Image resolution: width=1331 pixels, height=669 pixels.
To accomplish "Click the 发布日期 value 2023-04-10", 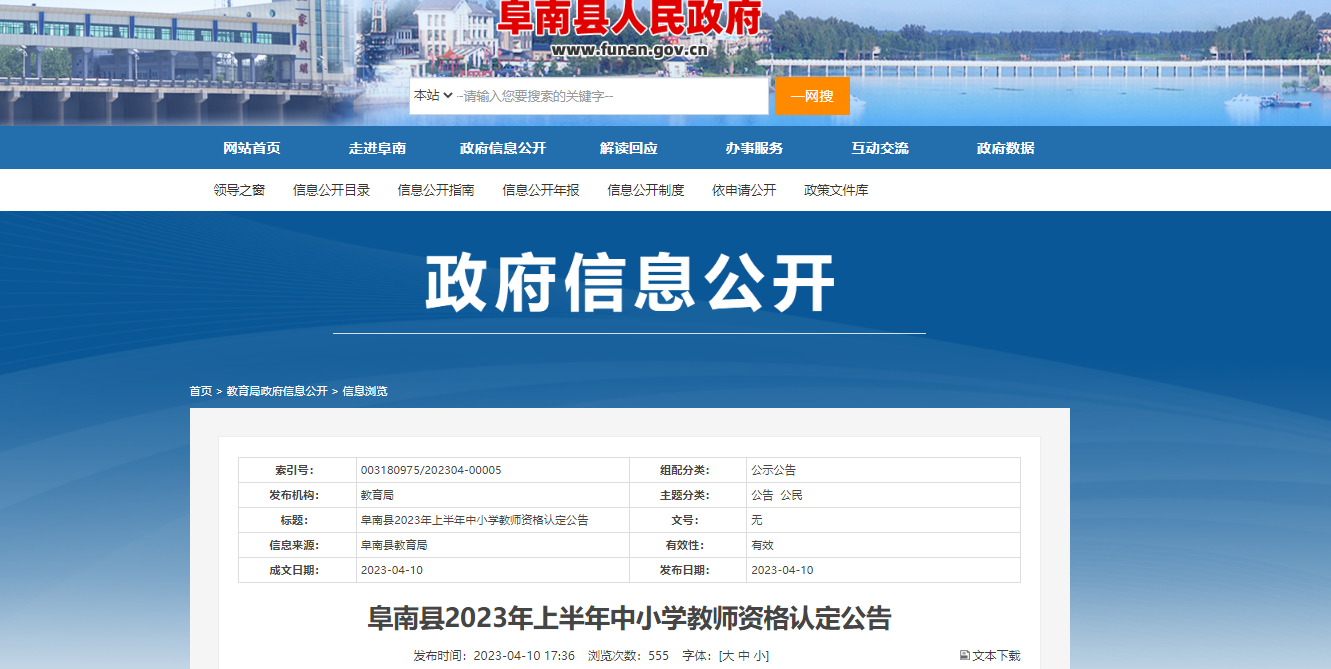I will click(782, 570).
